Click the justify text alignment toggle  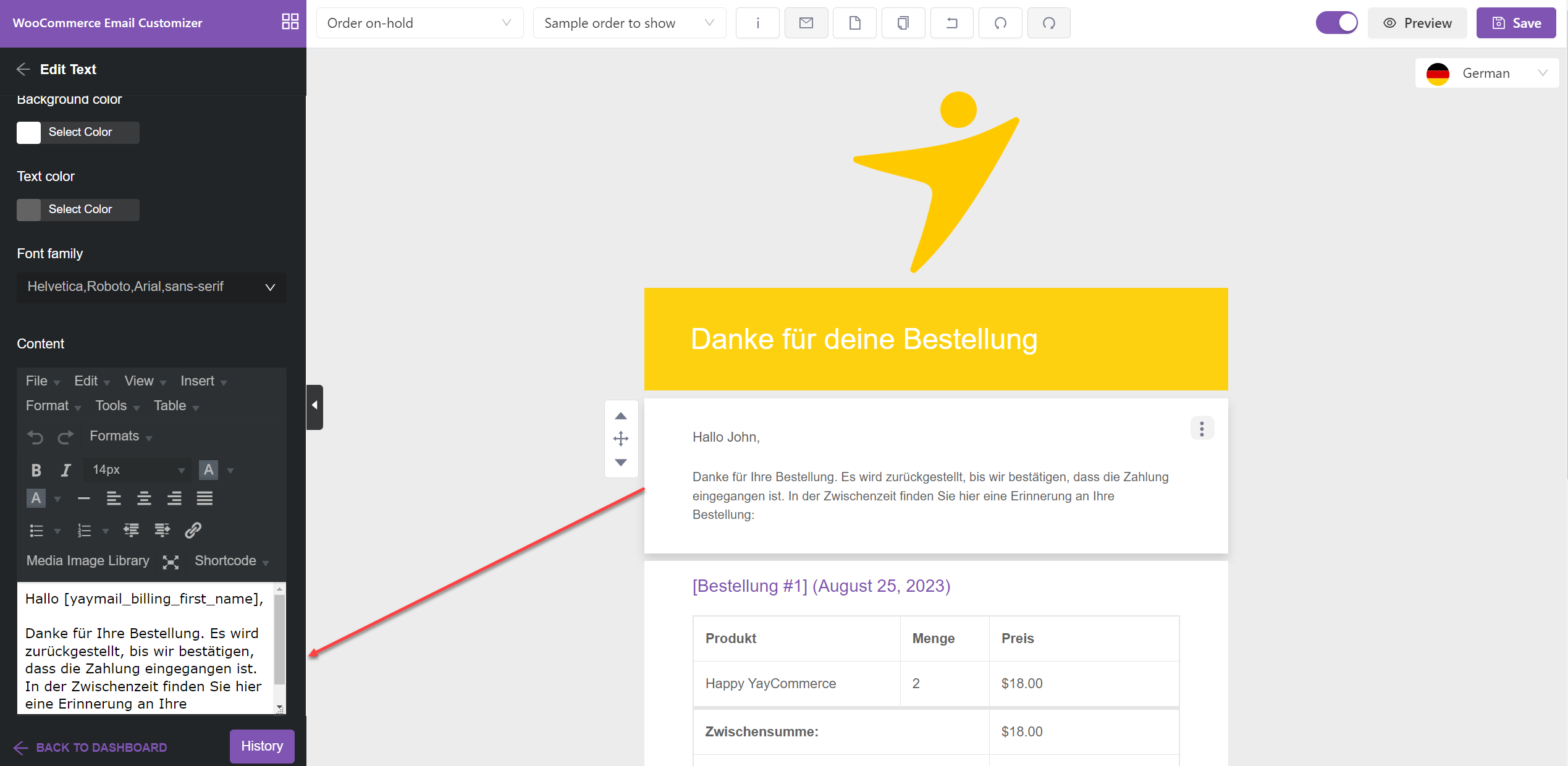(204, 499)
